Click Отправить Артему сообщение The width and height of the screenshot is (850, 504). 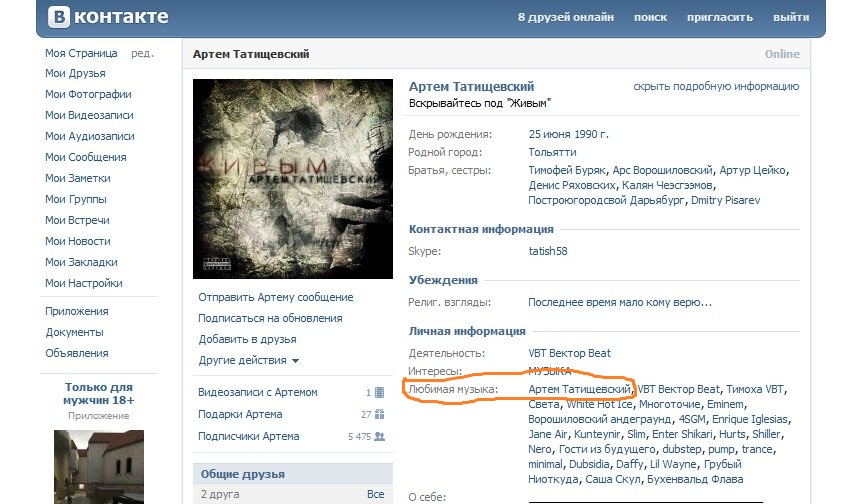(275, 297)
